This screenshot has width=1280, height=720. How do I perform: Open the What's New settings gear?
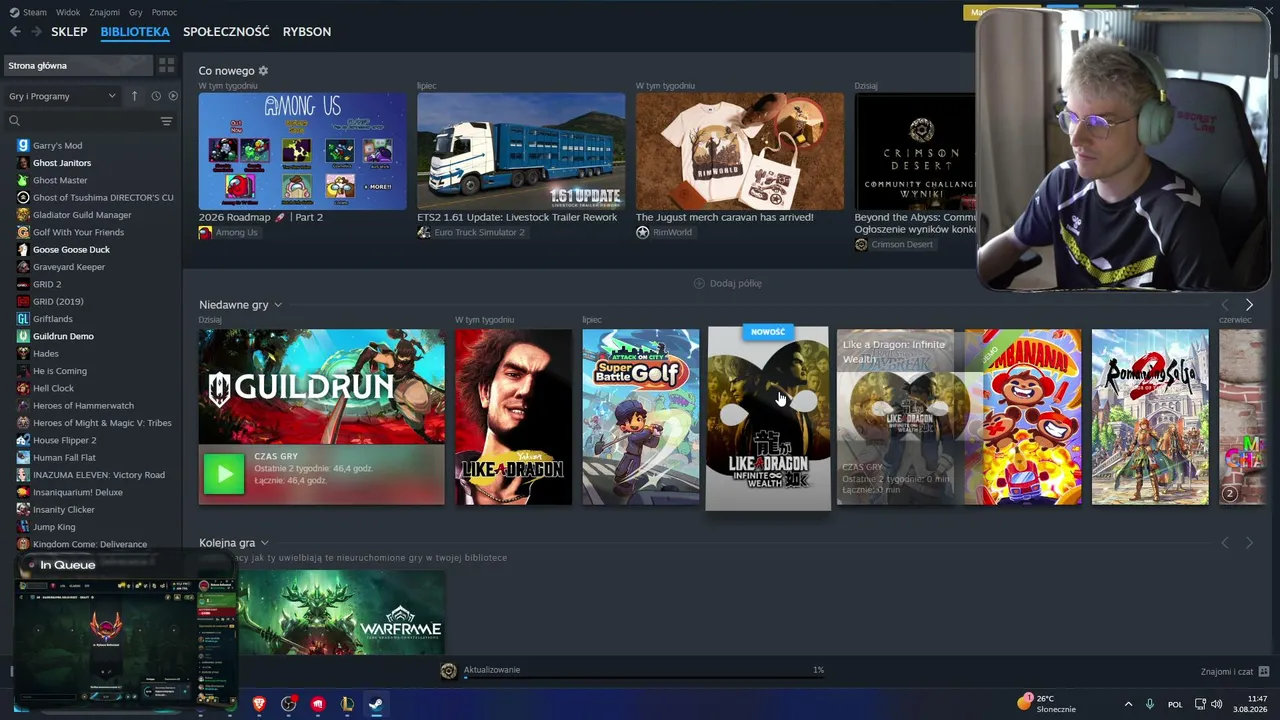point(263,71)
